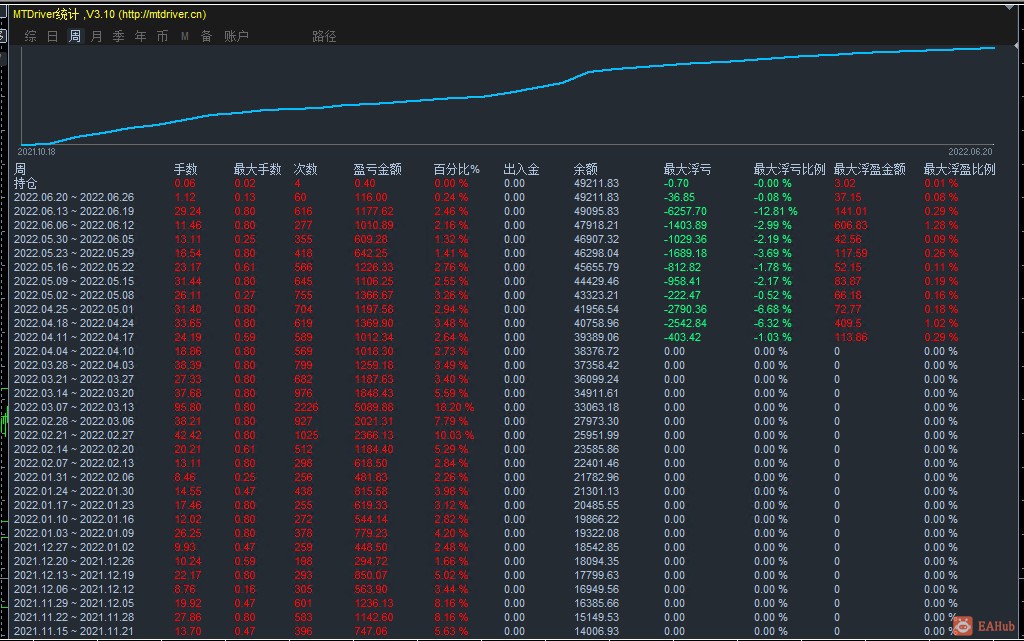Click the 次数 column header
This screenshot has width=1024, height=641.
click(305, 170)
